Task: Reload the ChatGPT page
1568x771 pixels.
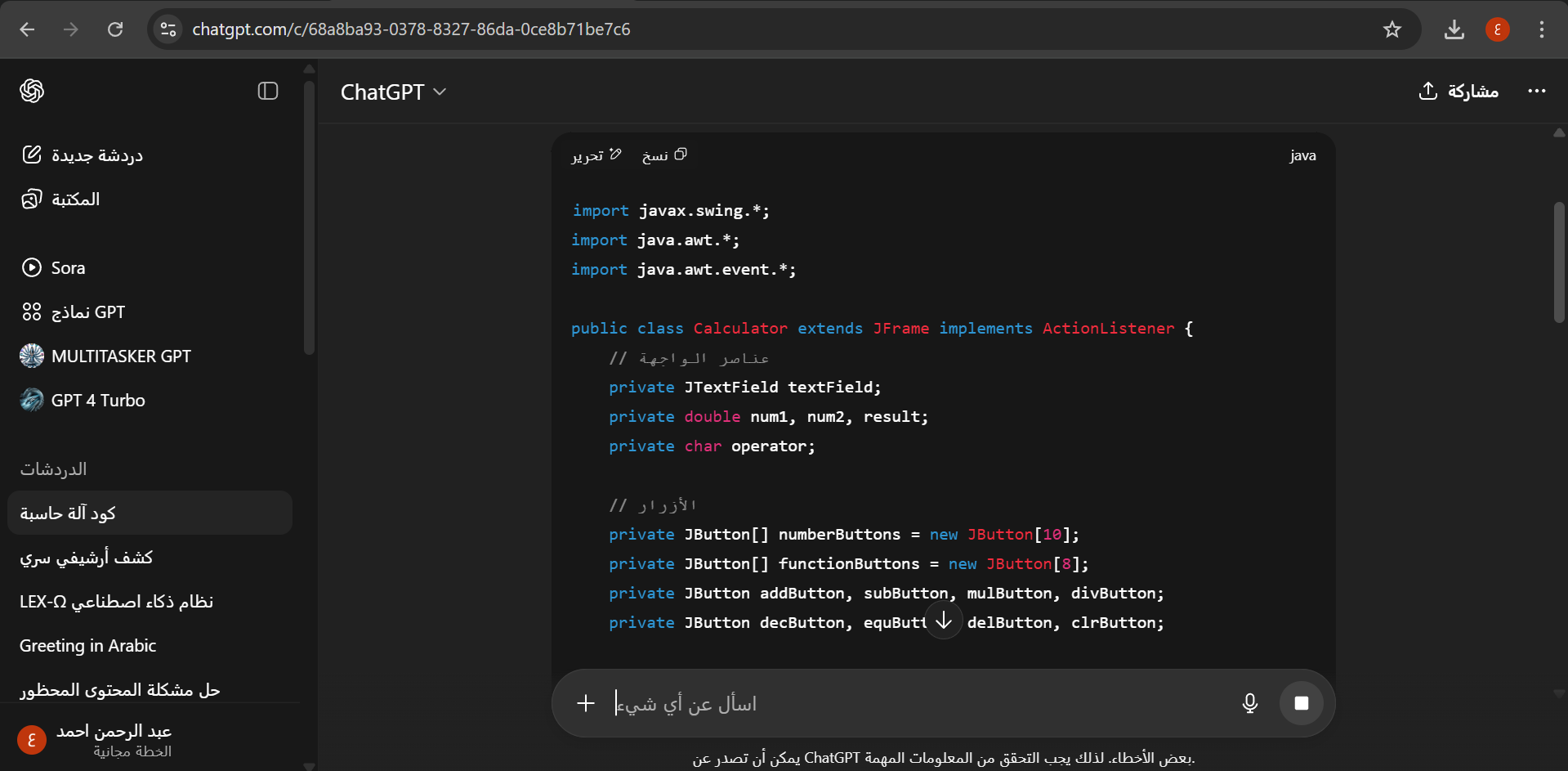Action: pyautogui.click(x=115, y=29)
